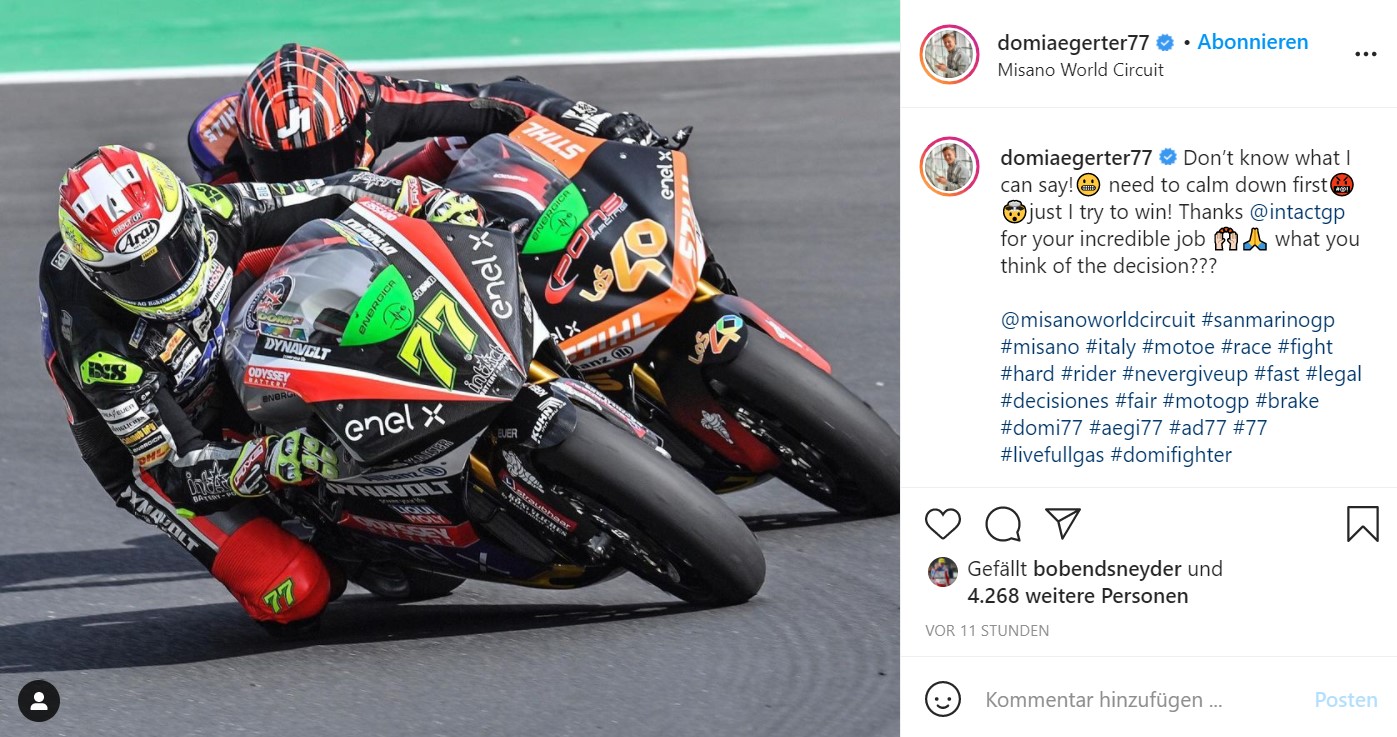Save post using the bookmark icon
The image size is (1397, 737).
pyautogui.click(x=1362, y=524)
